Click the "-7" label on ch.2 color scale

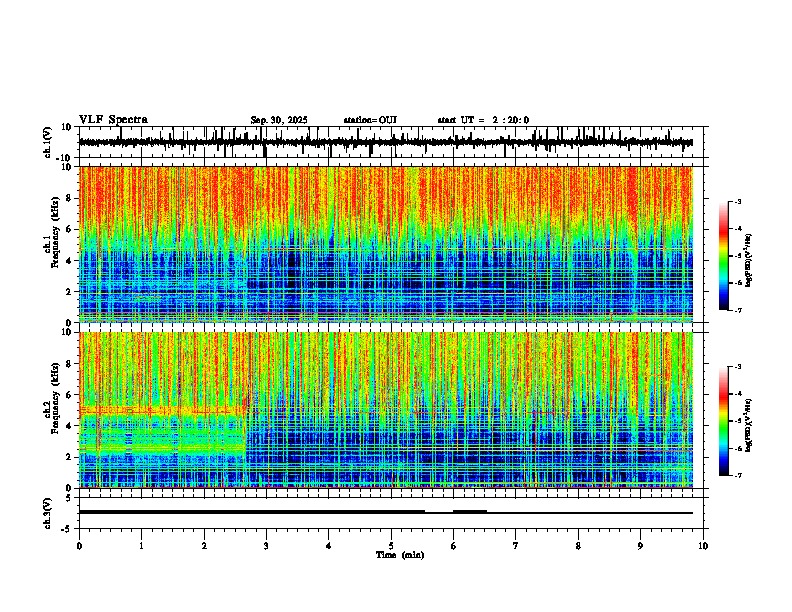[x=738, y=475]
